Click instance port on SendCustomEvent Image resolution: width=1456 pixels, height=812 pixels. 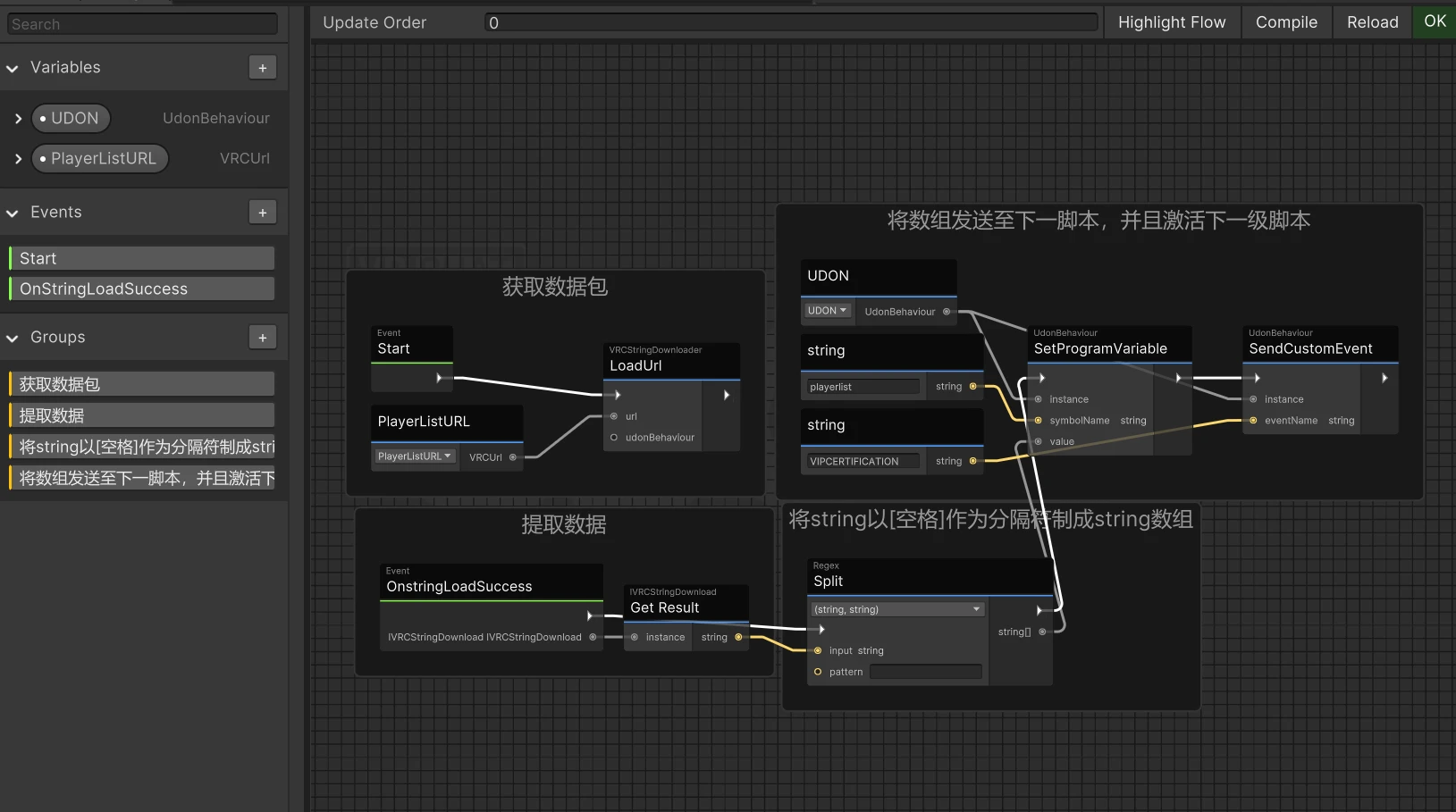[x=1253, y=399]
